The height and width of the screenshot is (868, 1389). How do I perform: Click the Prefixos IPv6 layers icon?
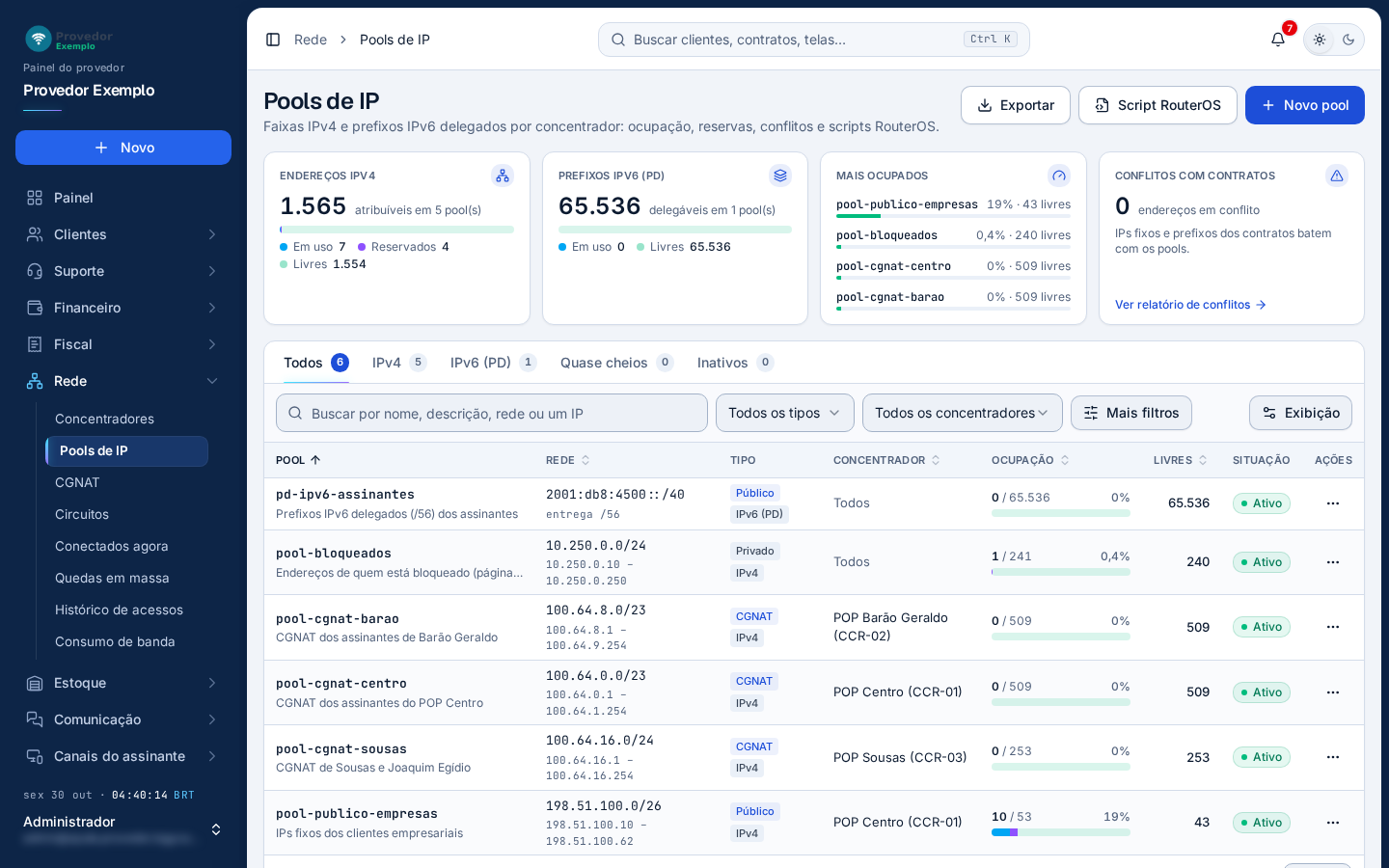pos(780,176)
